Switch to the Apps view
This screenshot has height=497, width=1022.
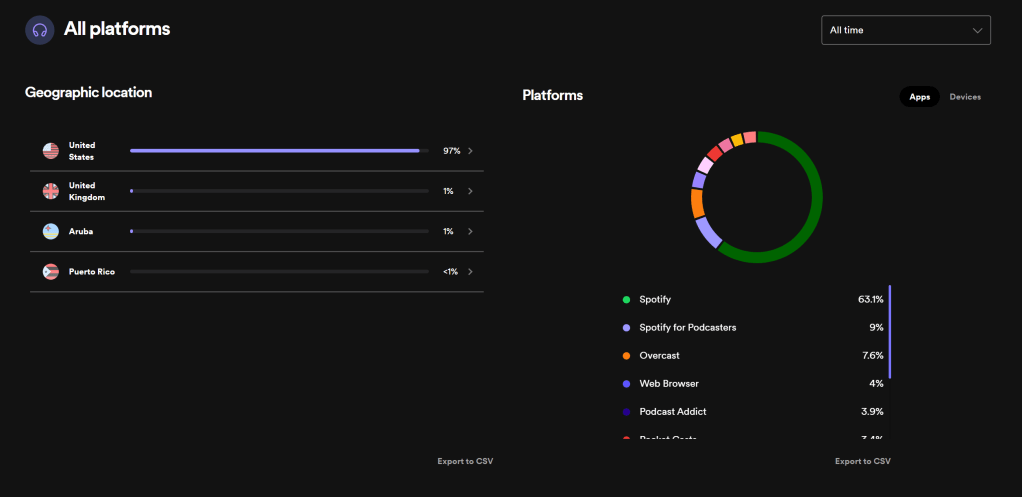919,97
